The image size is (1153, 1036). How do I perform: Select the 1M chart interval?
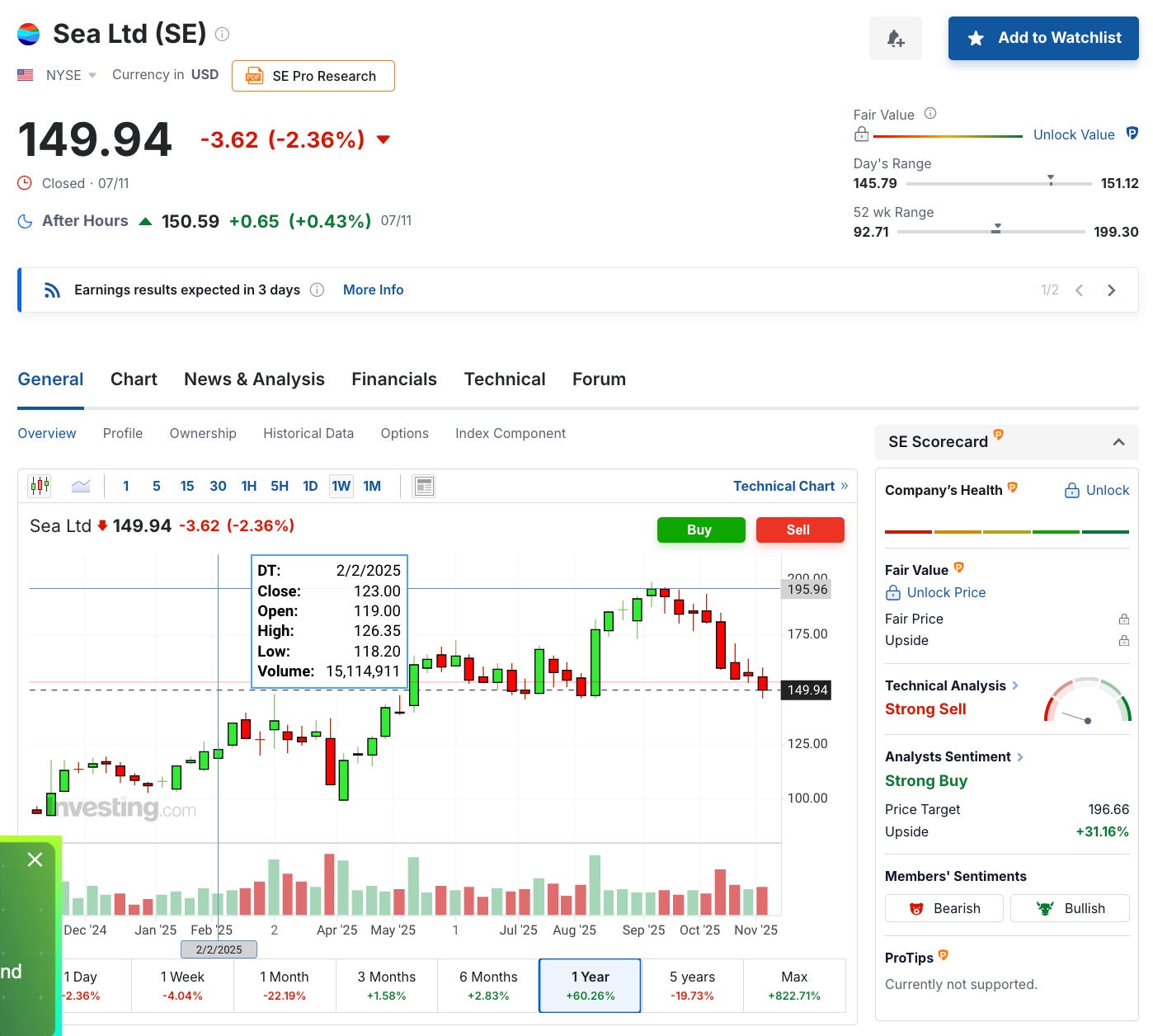point(372,486)
